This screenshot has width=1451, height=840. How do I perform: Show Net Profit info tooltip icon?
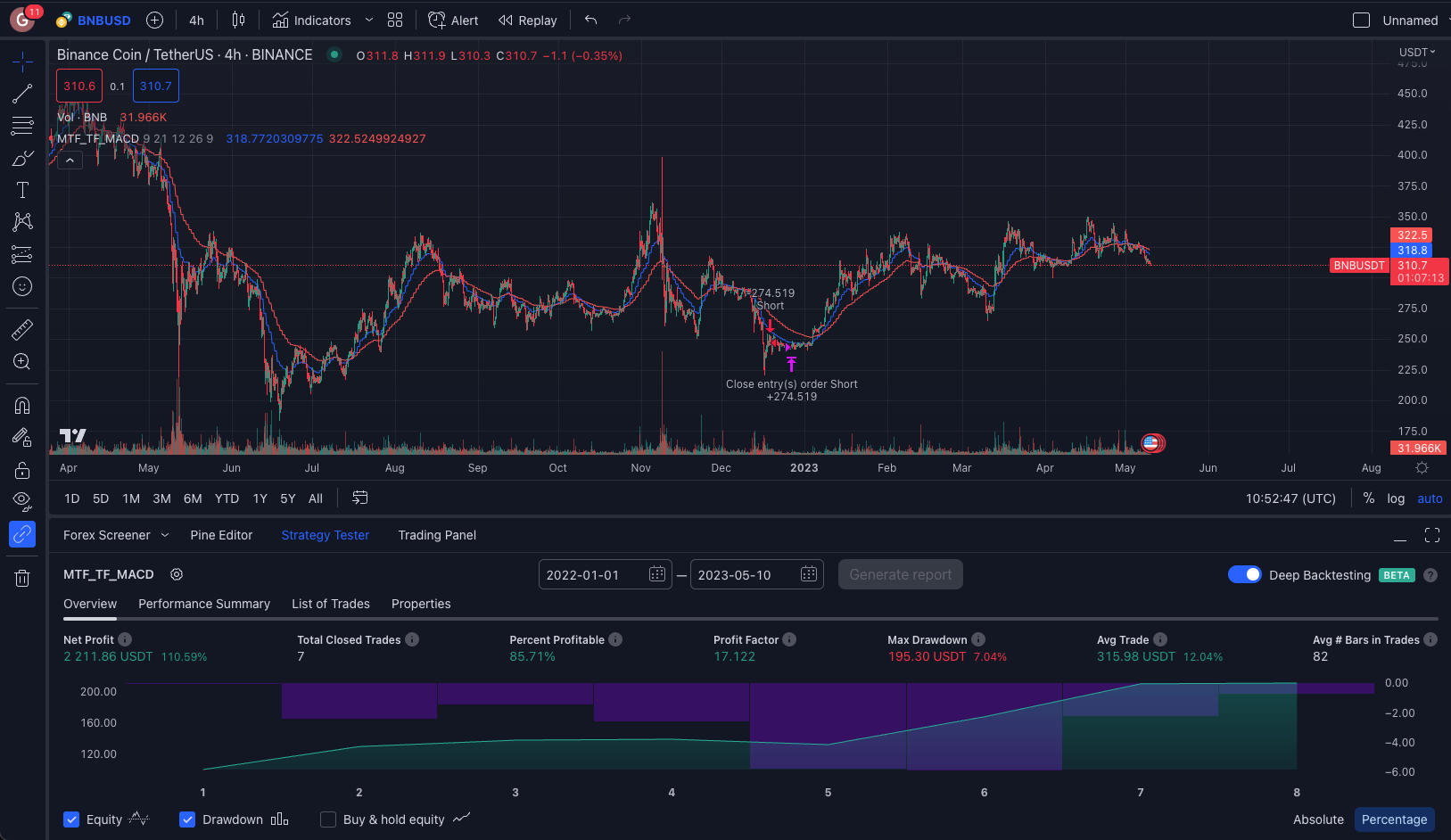(125, 639)
